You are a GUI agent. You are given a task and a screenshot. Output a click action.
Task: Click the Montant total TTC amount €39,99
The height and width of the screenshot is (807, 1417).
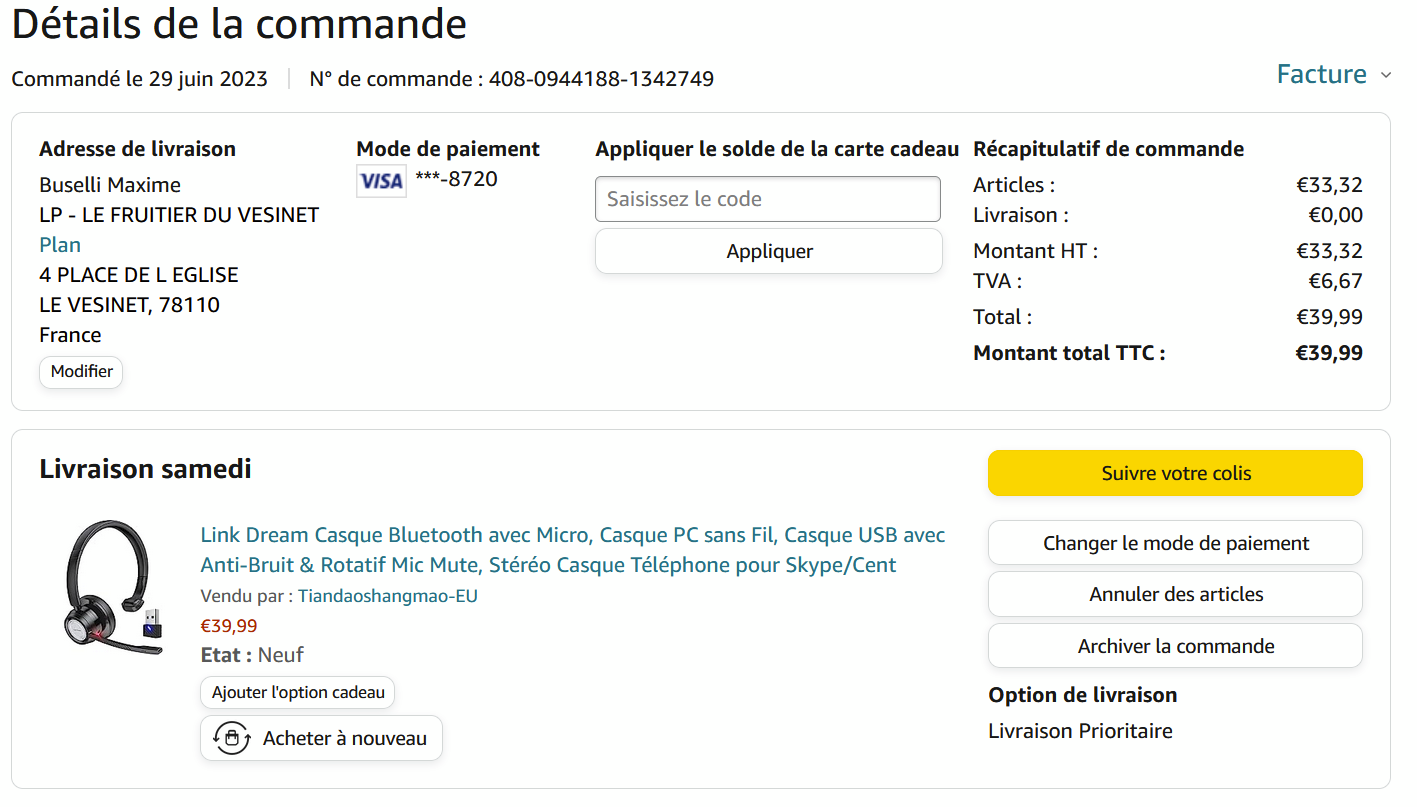(1329, 353)
